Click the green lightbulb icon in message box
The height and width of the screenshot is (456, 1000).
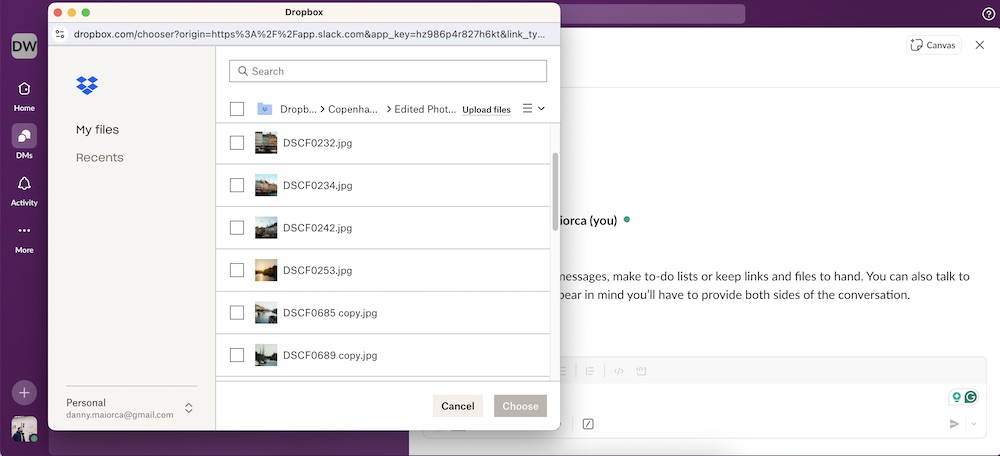(x=956, y=397)
